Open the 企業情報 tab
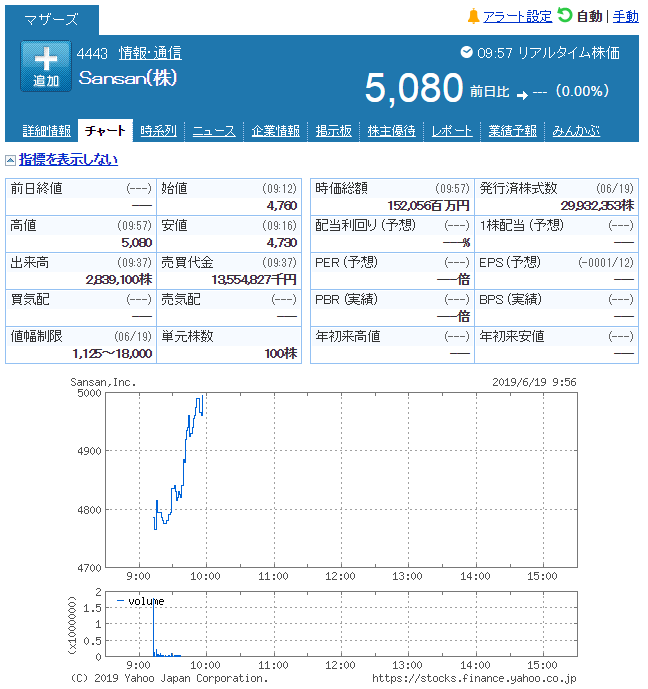This screenshot has width=648, height=689. (275, 131)
